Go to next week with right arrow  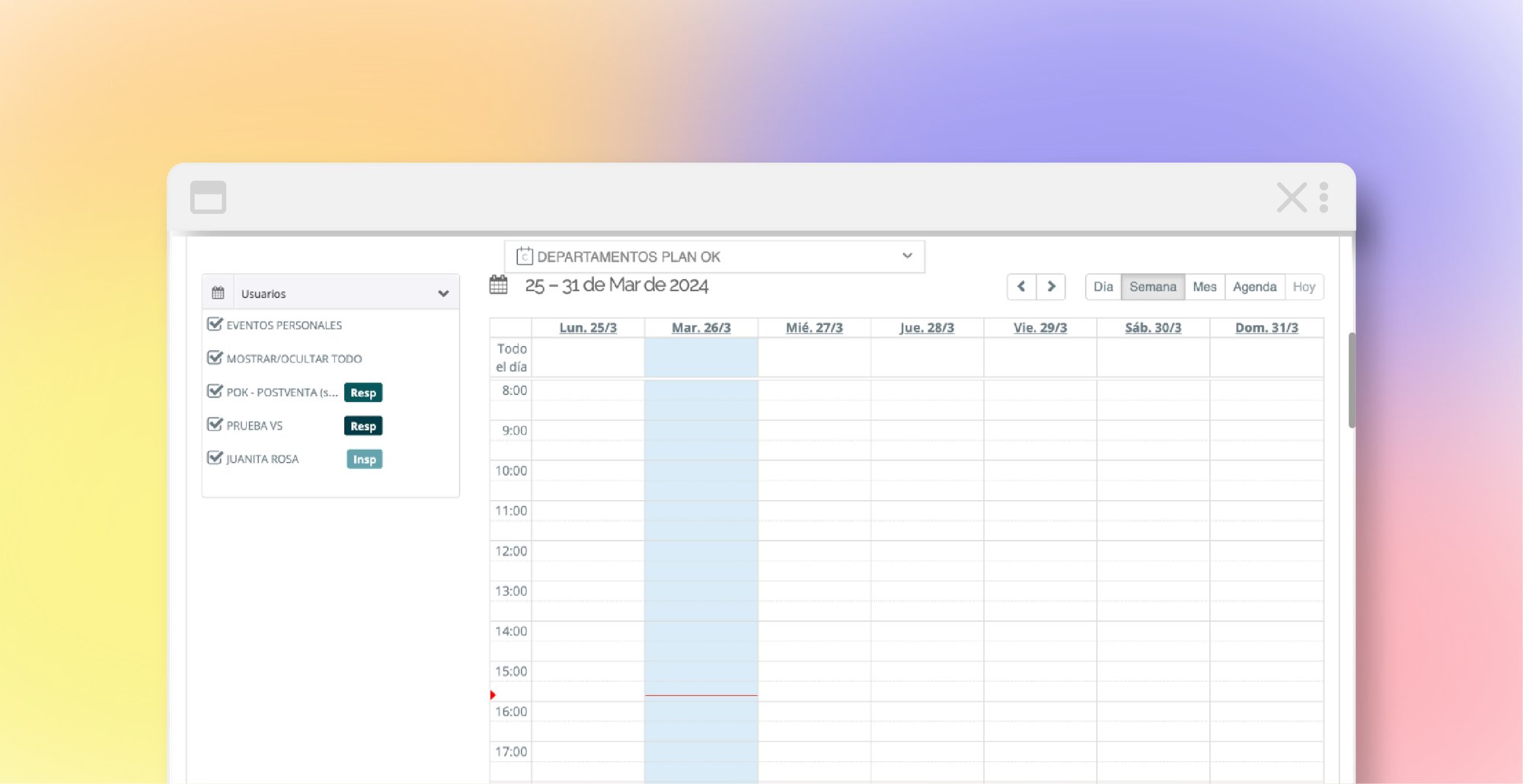tap(1051, 287)
